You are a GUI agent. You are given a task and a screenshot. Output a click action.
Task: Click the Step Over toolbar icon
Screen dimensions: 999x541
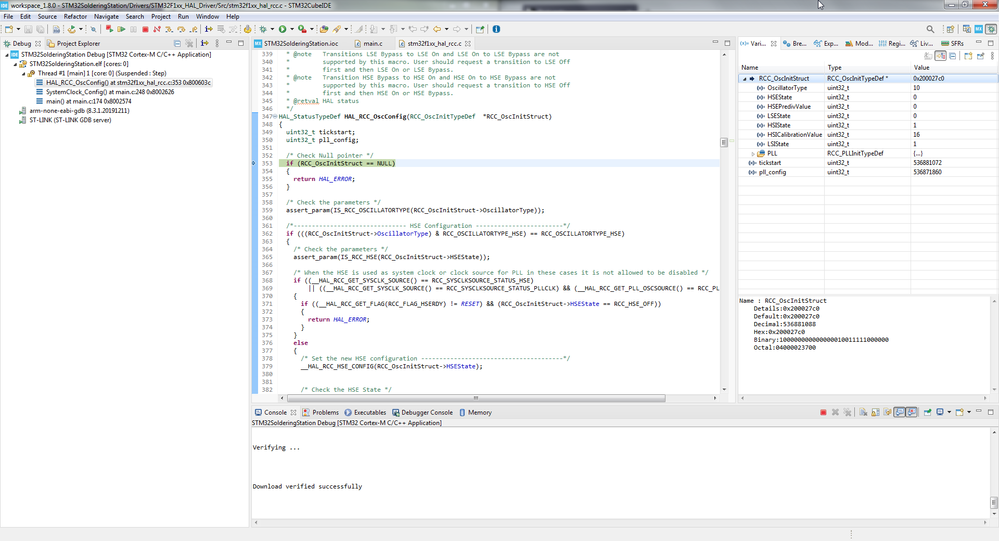[181, 29]
